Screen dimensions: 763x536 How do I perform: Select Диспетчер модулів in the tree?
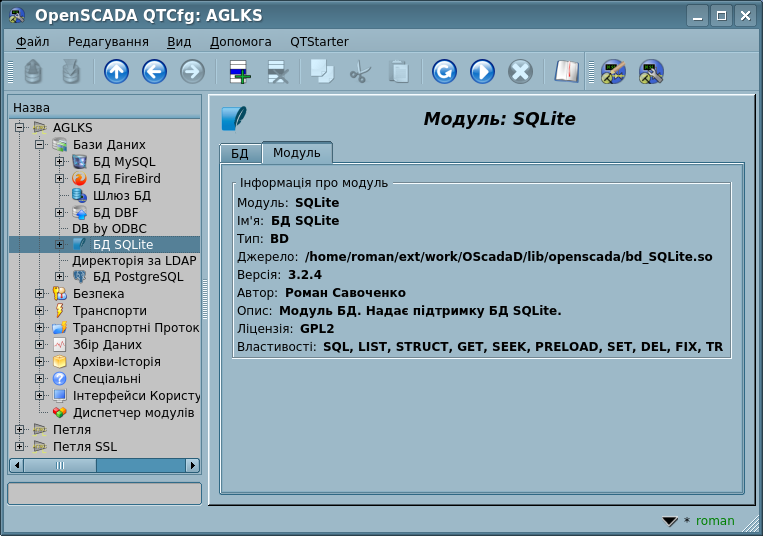(133, 412)
